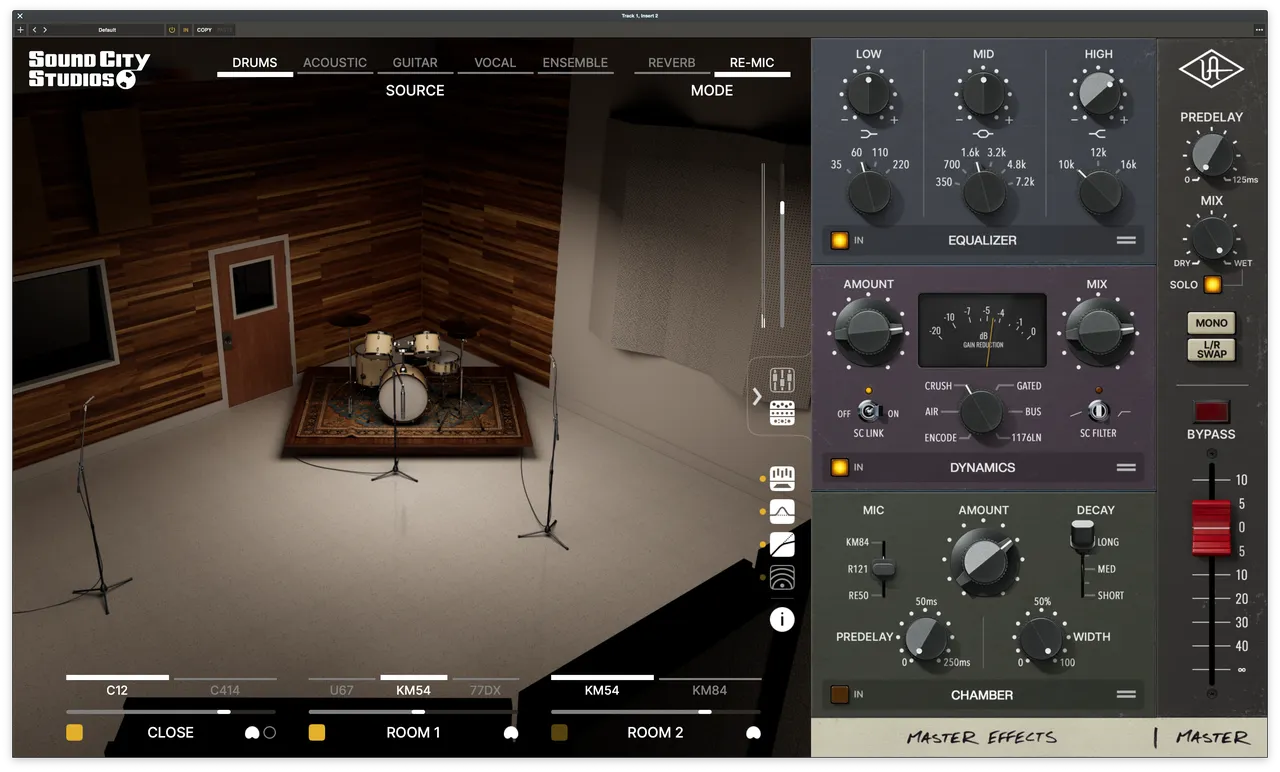Click the info icon
This screenshot has width=1280, height=772.
781,619
